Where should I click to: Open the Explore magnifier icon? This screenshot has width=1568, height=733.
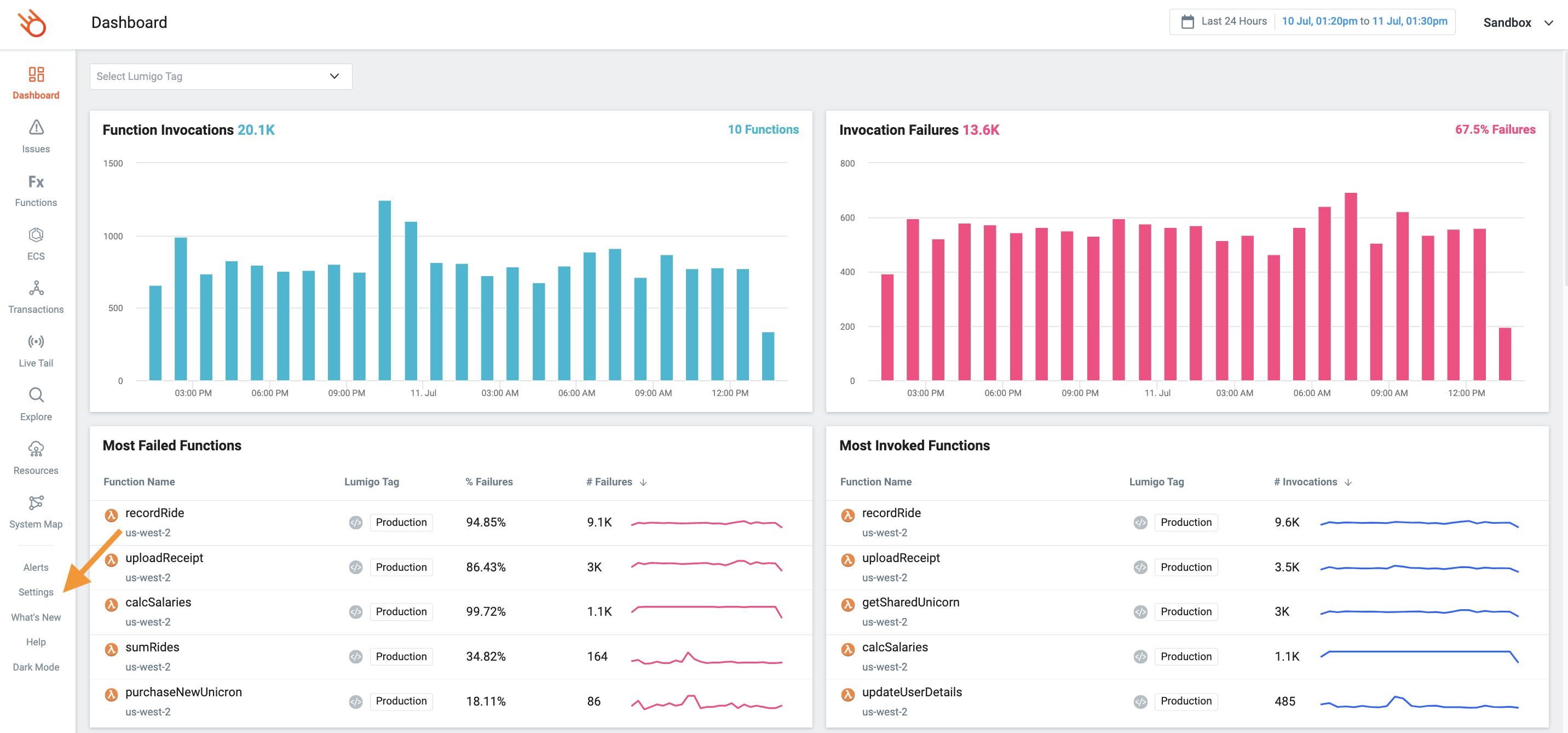point(36,396)
